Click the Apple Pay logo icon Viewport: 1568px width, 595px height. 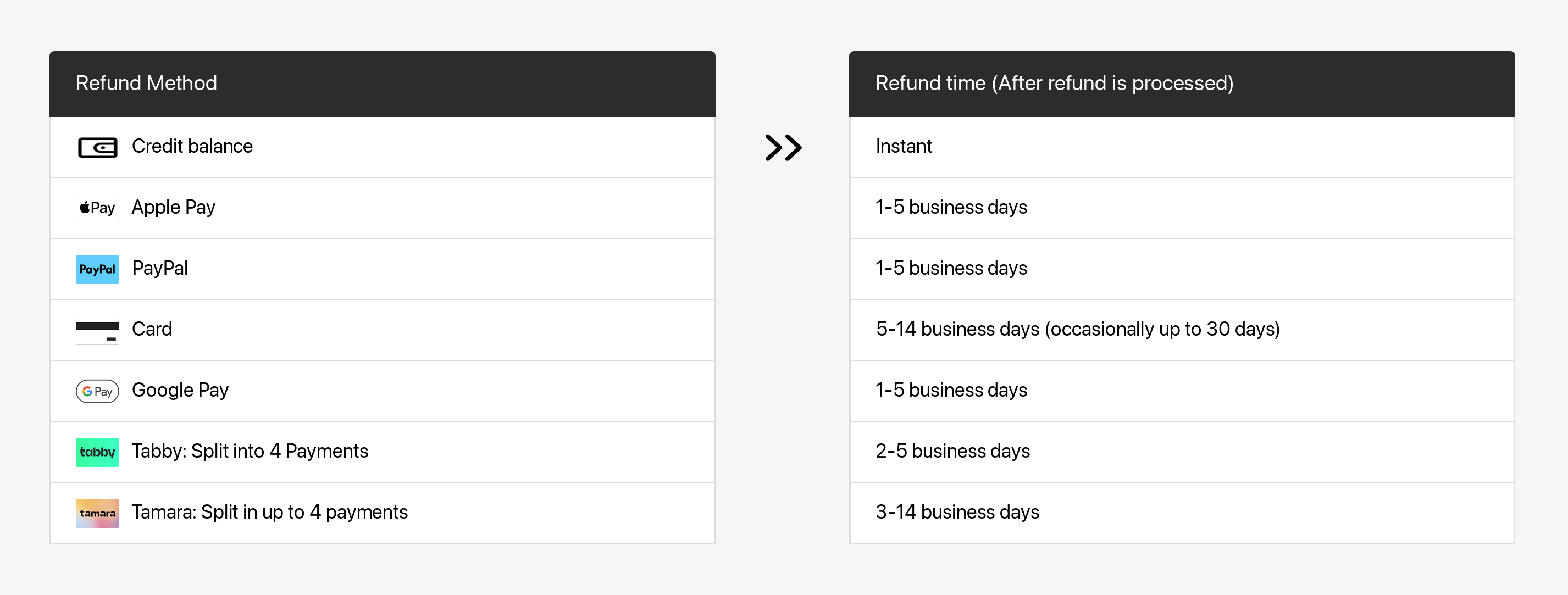(x=97, y=208)
